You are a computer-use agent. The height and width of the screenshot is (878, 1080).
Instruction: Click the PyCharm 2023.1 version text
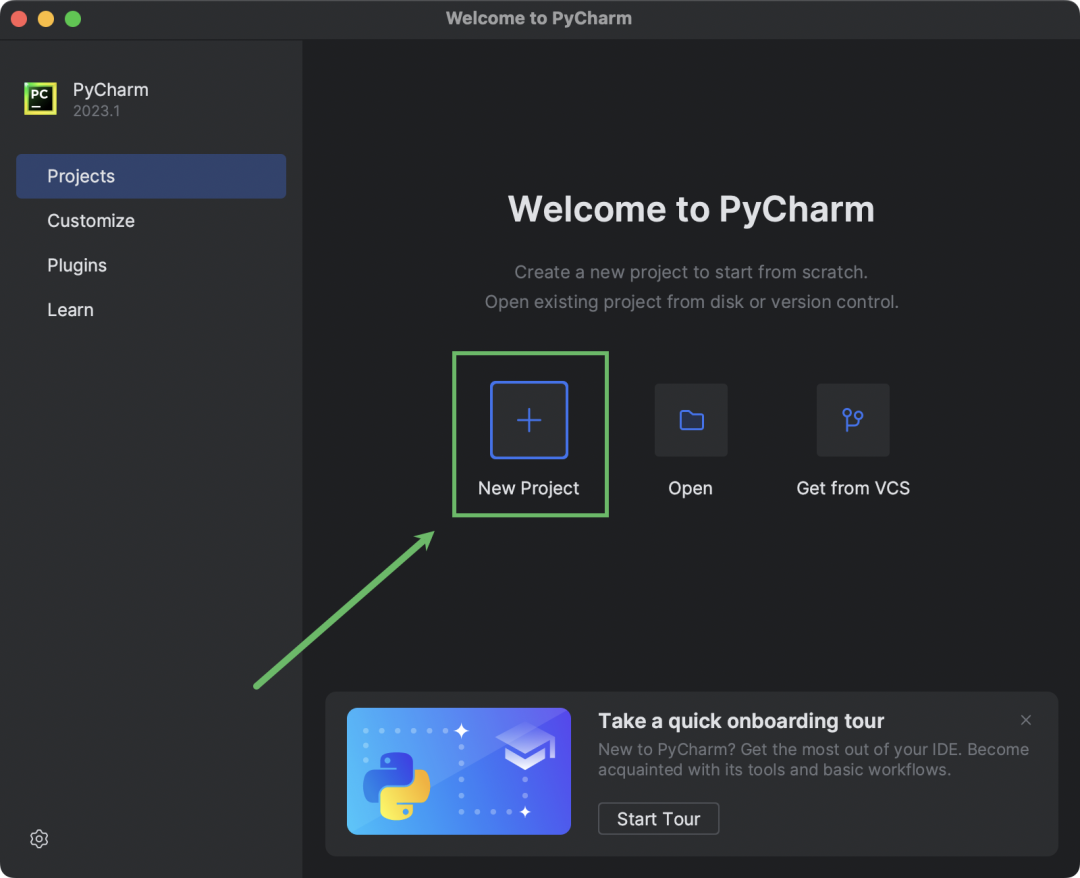tap(96, 111)
